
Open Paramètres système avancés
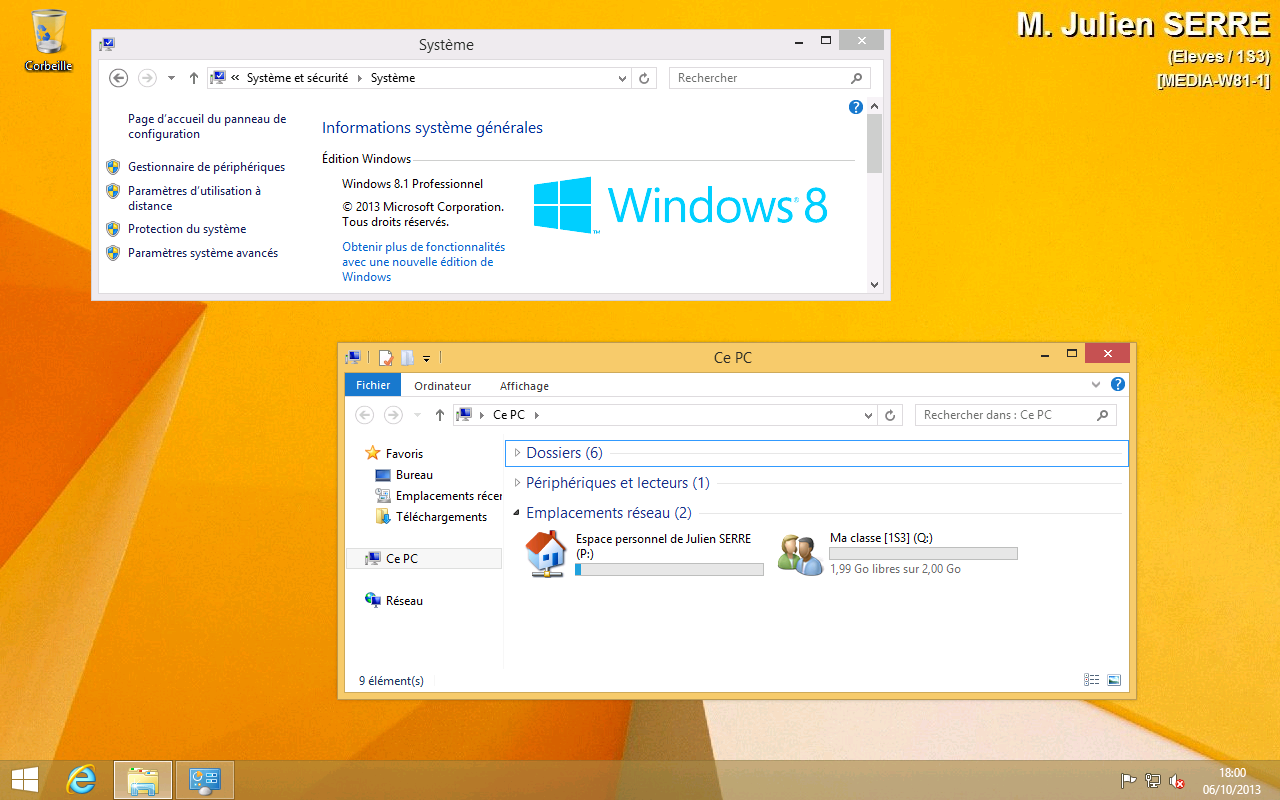click(x=203, y=253)
